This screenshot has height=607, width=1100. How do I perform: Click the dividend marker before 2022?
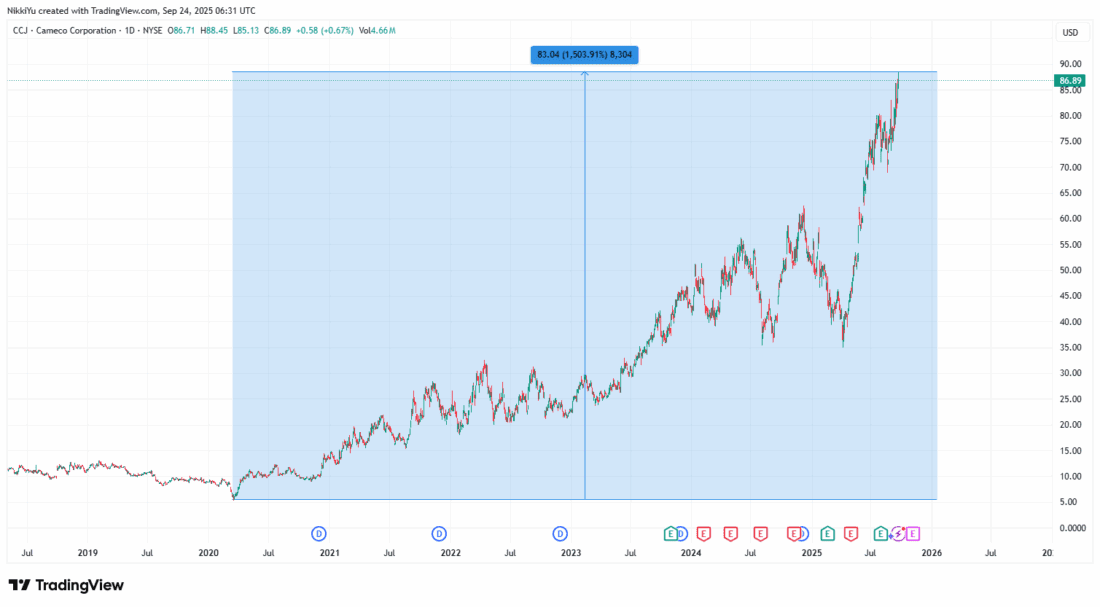point(439,533)
